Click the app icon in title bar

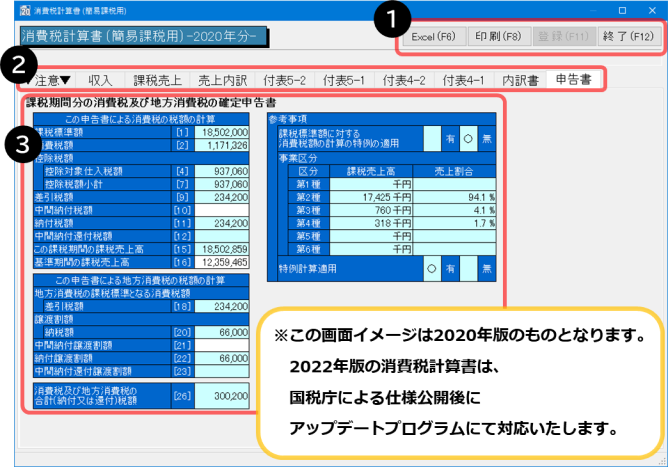point(9,9)
